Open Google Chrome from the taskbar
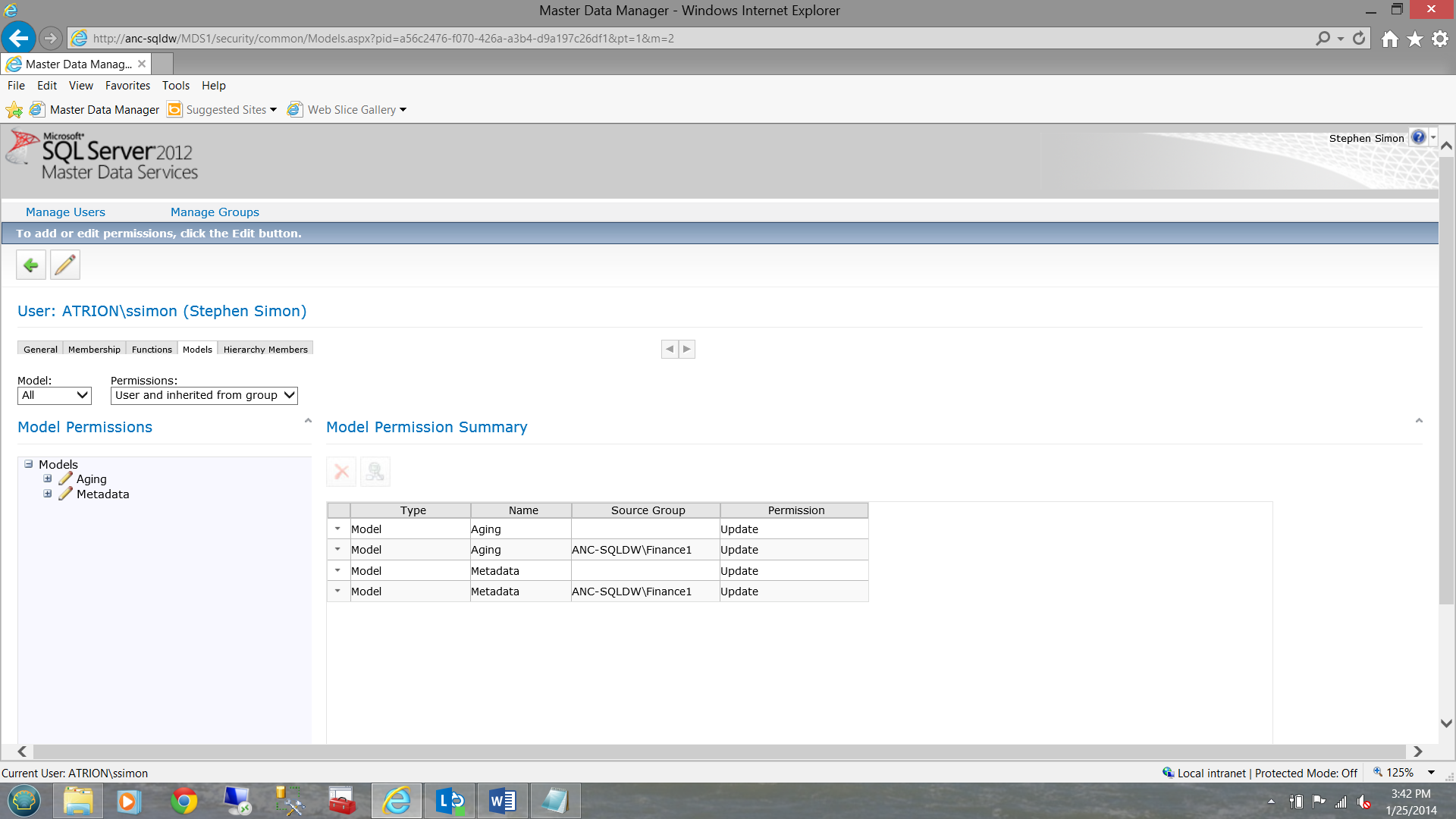The image size is (1456, 819). (x=184, y=801)
